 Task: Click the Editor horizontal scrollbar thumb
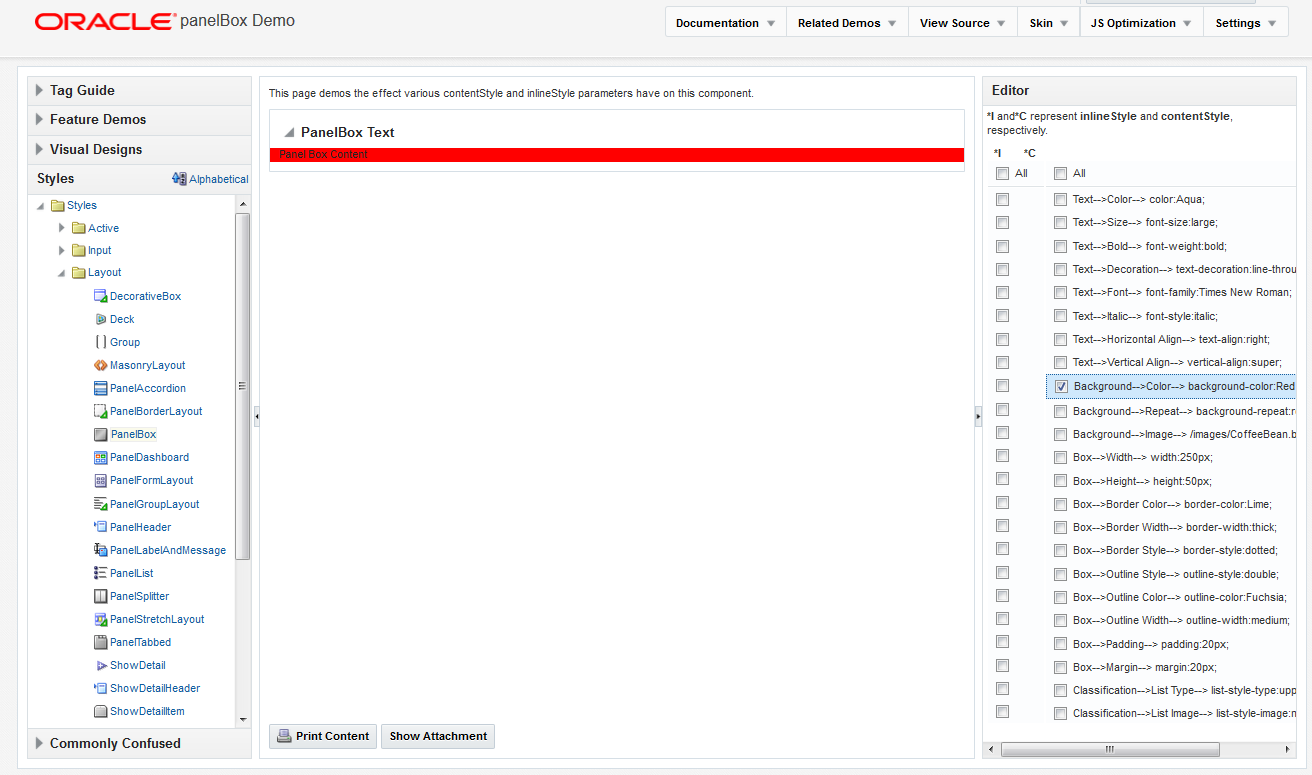click(x=1110, y=749)
